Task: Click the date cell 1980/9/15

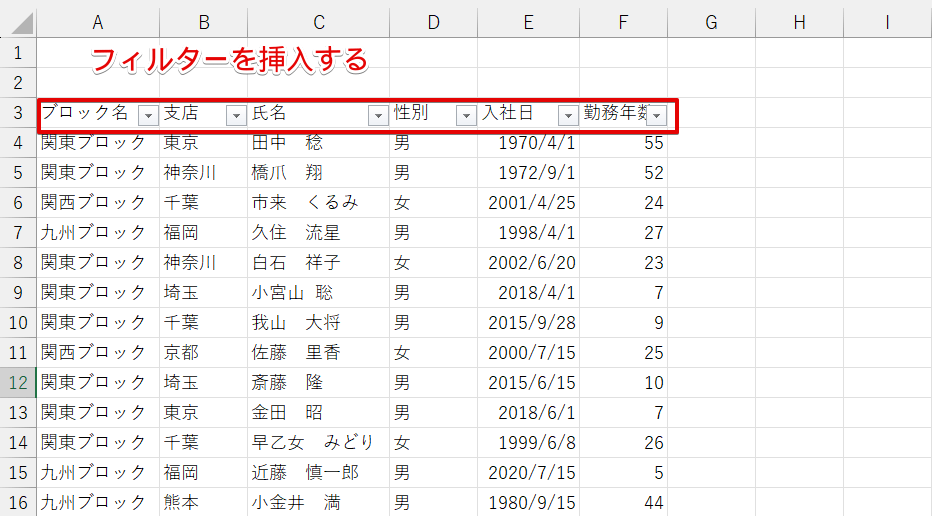Action: point(528,502)
